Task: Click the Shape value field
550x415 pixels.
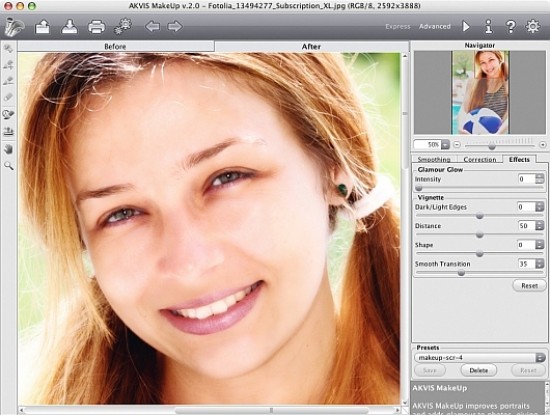Action: [x=527, y=245]
